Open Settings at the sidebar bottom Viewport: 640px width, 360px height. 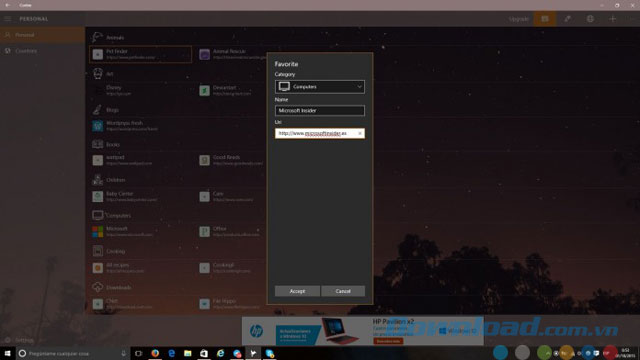point(20,340)
